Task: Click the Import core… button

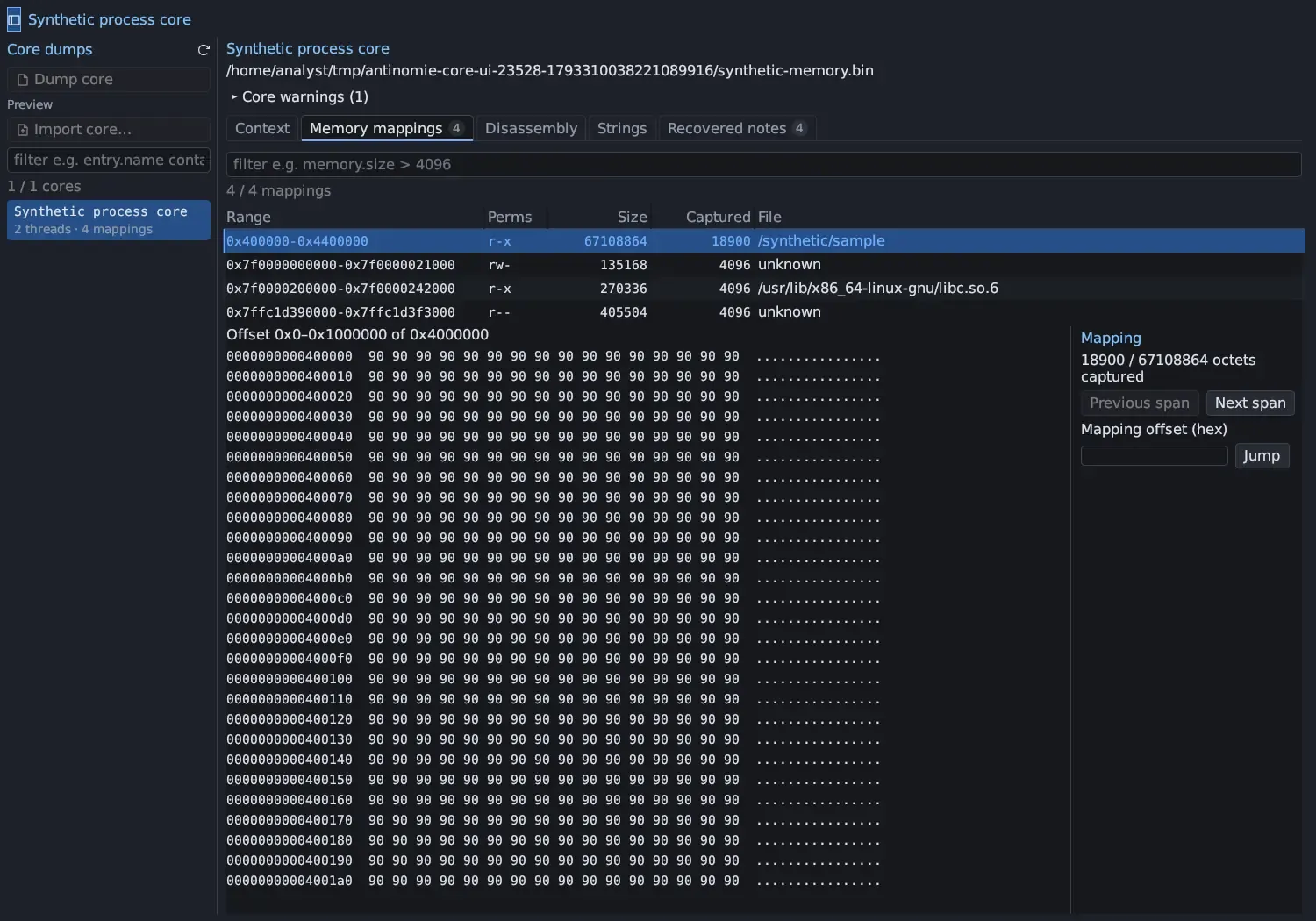Action: click(109, 129)
